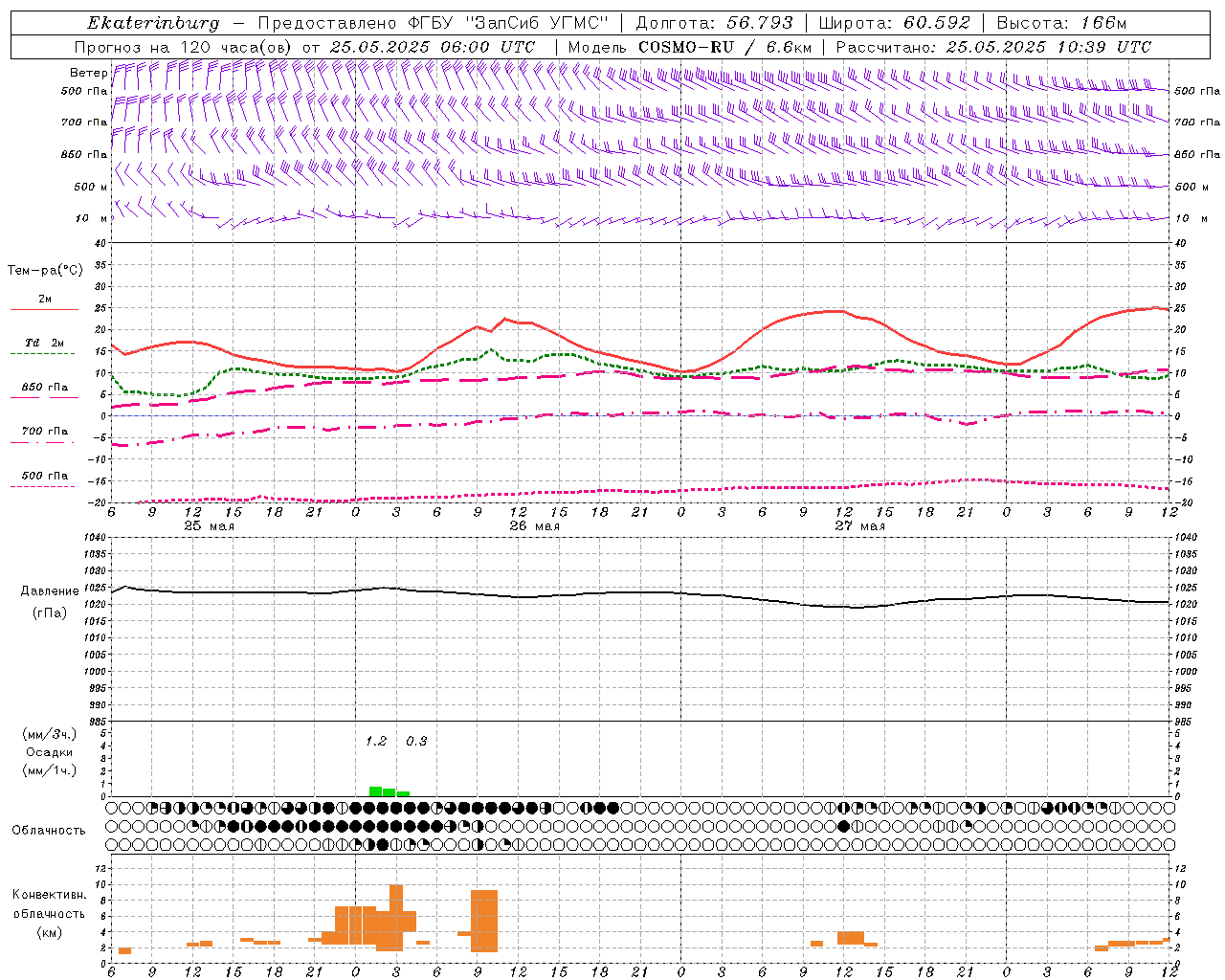
Task: Select the text 'Предоставлено ФГБУ "ЗапСиб УГМС"'
Action: tap(434, 23)
